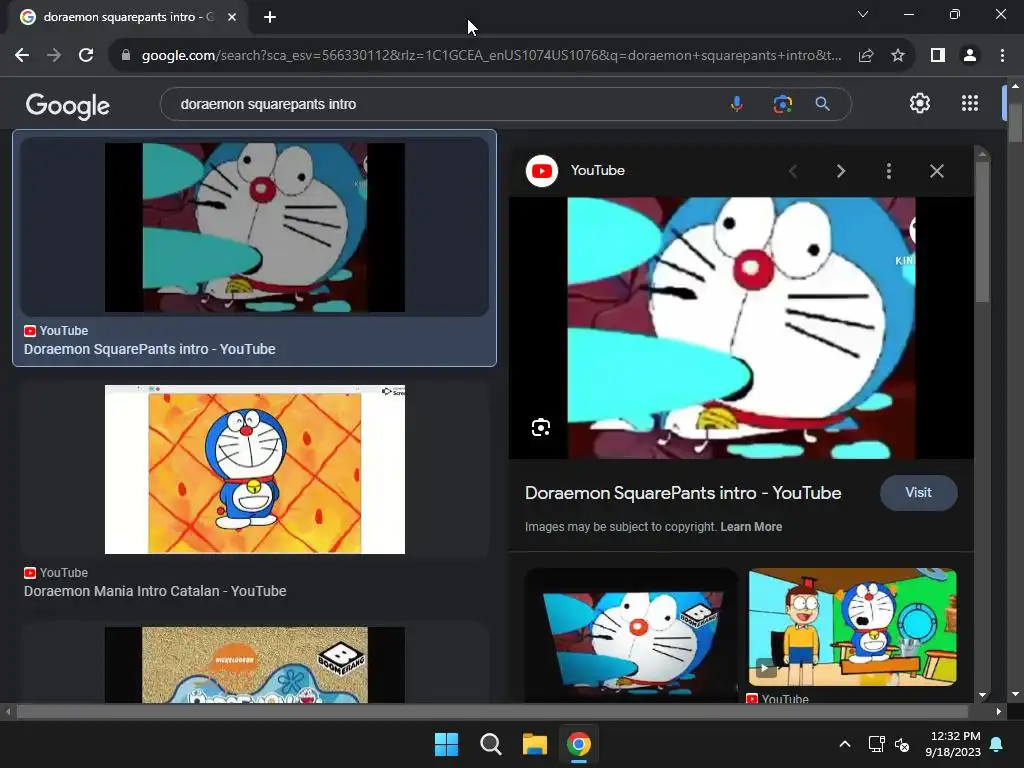The width and height of the screenshot is (1024, 768).
Task: Close the doraemon squarepants intro tab
Action: pyautogui.click(x=232, y=17)
